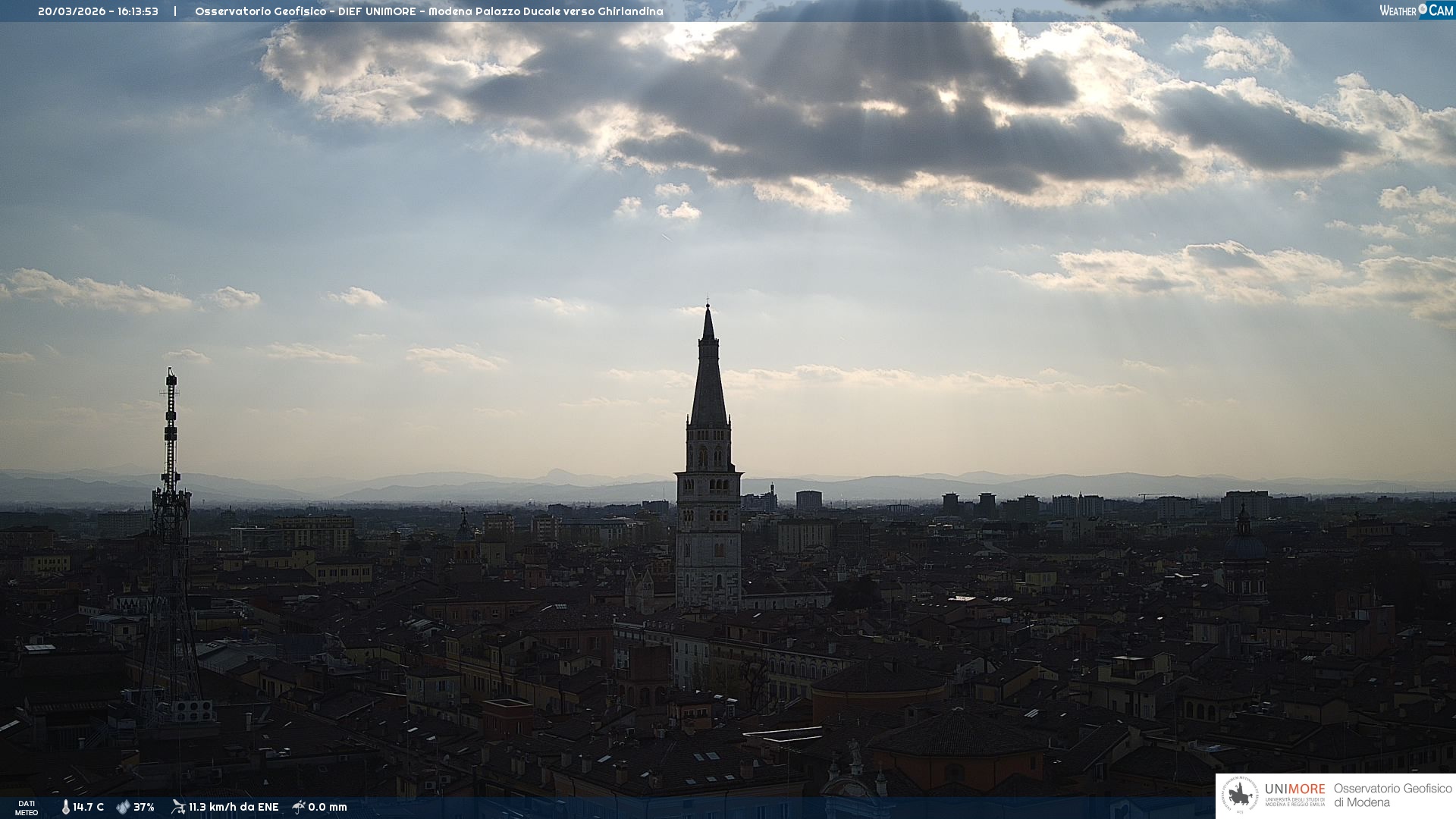
Task: Click the WeatherCam camera lens icon
Action: [x=1423, y=9]
